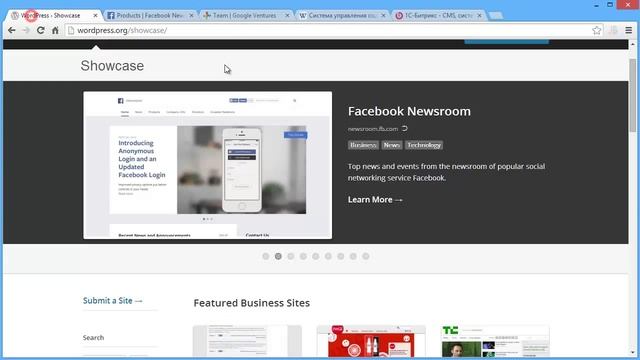Click Learn More link

[x=375, y=200]
